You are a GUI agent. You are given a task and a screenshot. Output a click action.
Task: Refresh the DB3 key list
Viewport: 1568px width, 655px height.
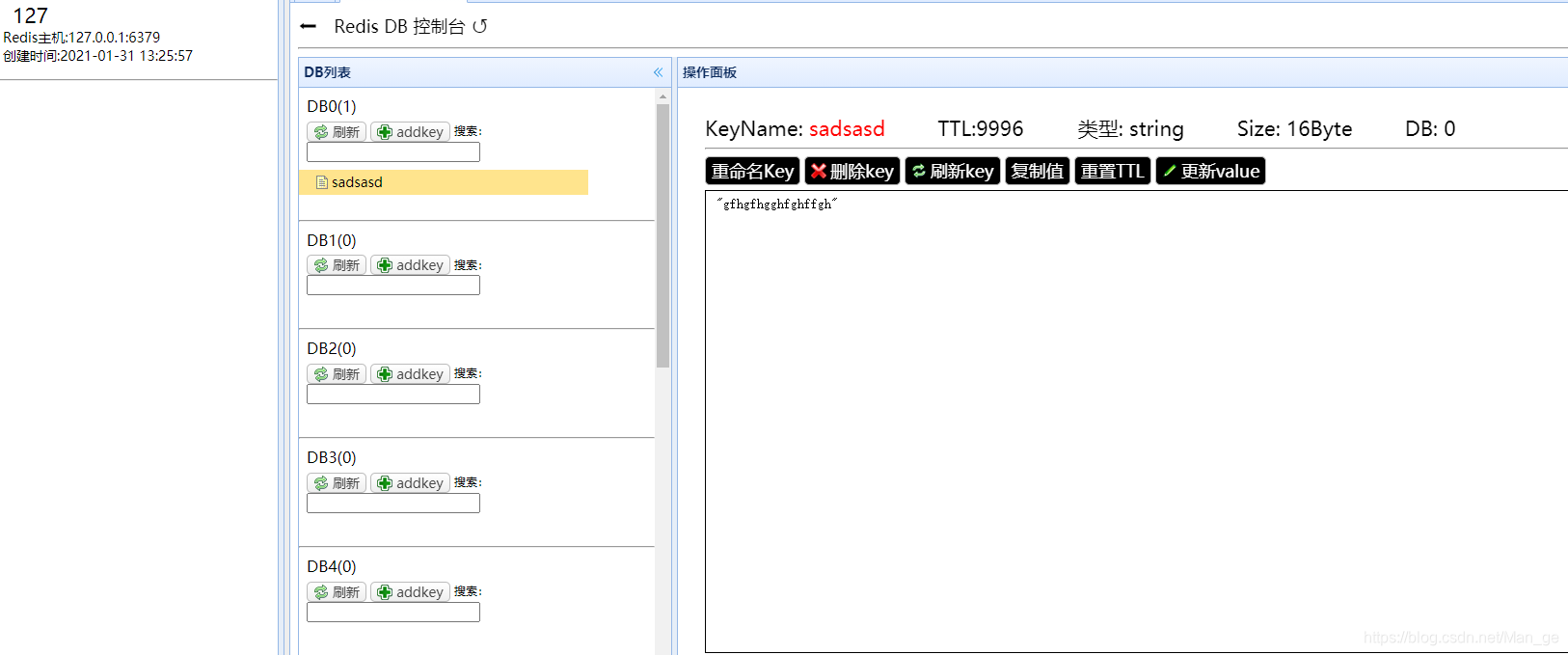[x=337, y=483]
